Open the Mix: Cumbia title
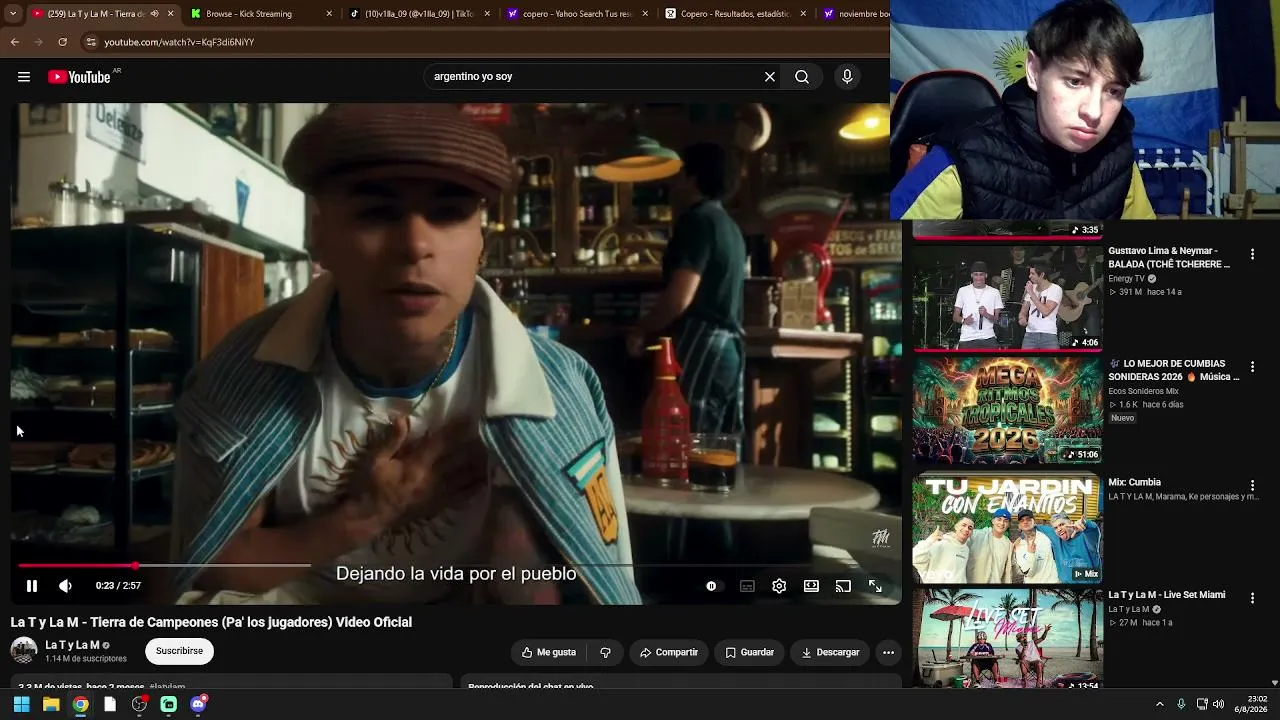 pos(1134,483)
